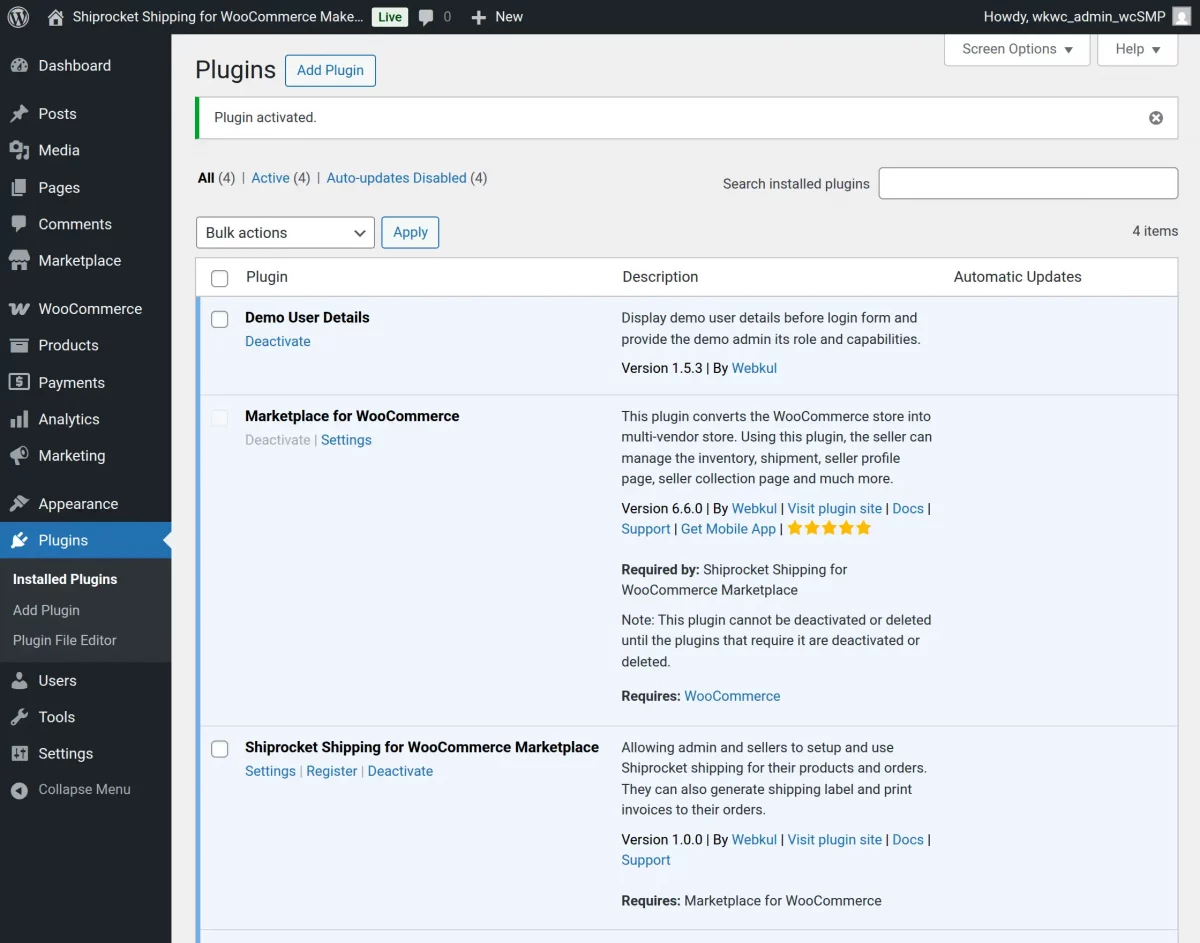
Task: Click the Settings sliders icon in sidebar
Action: point(19,753)
